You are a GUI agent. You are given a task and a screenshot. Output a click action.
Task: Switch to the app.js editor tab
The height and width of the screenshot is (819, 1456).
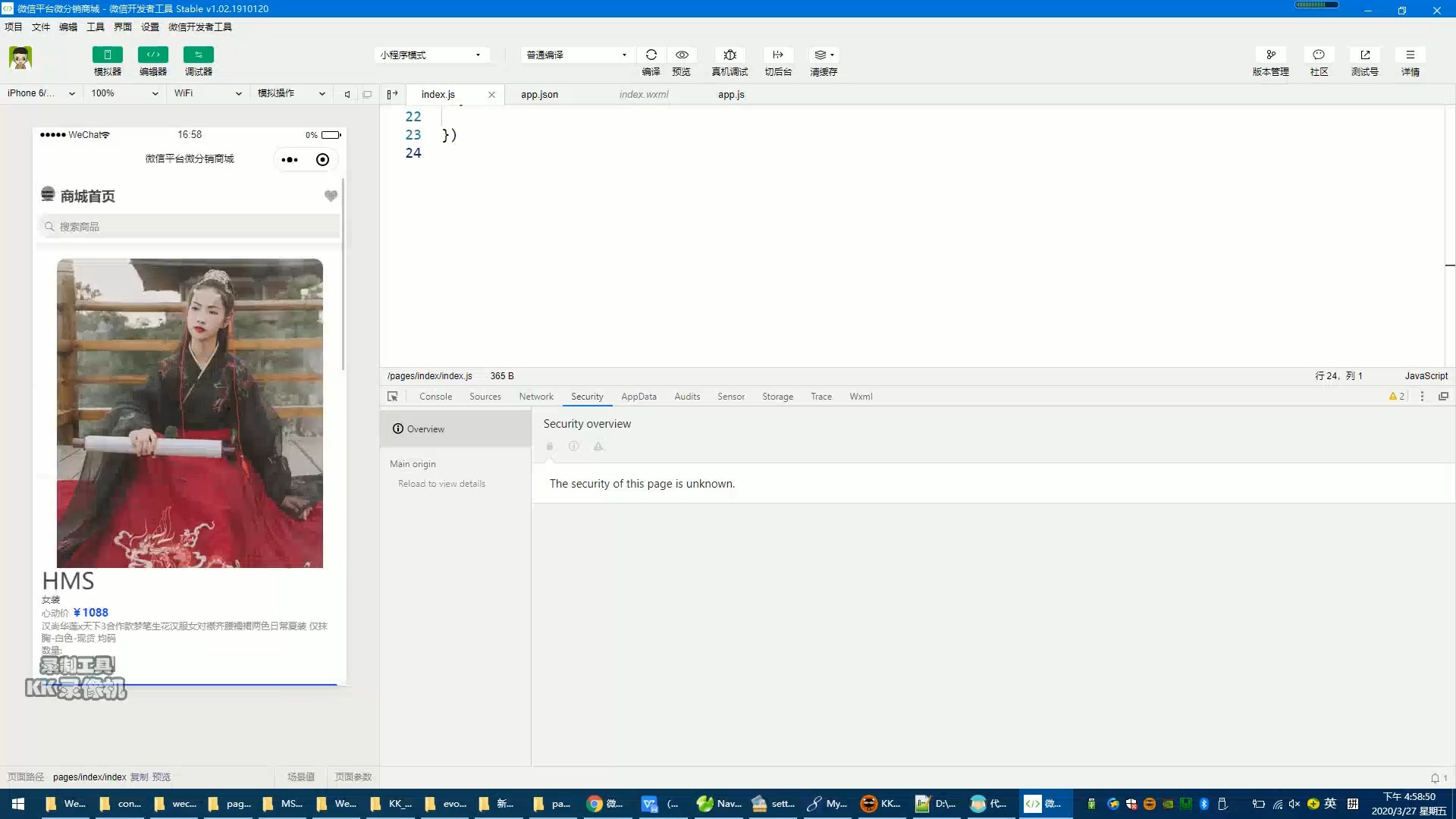pyautogui.click(x=731, y=94)
